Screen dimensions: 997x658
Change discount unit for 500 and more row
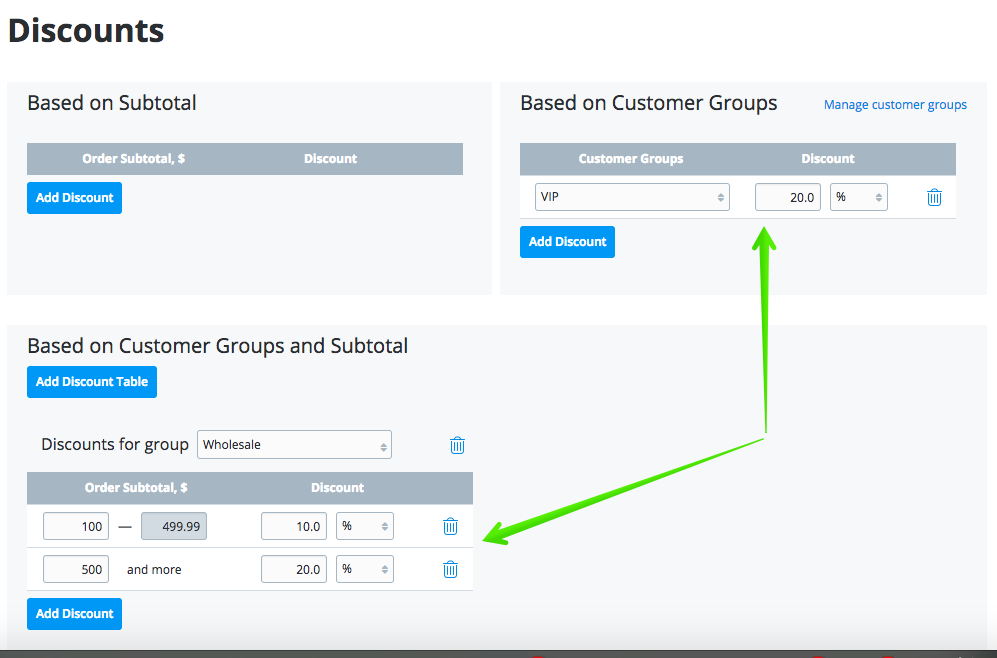(x=364, y=569)
